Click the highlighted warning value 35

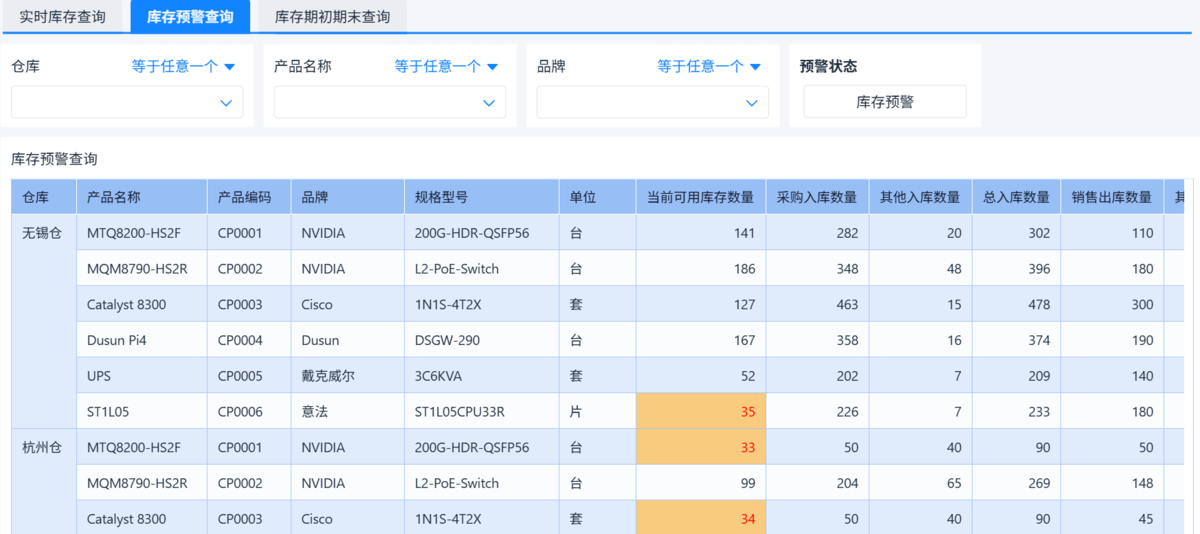click(748, 411)
